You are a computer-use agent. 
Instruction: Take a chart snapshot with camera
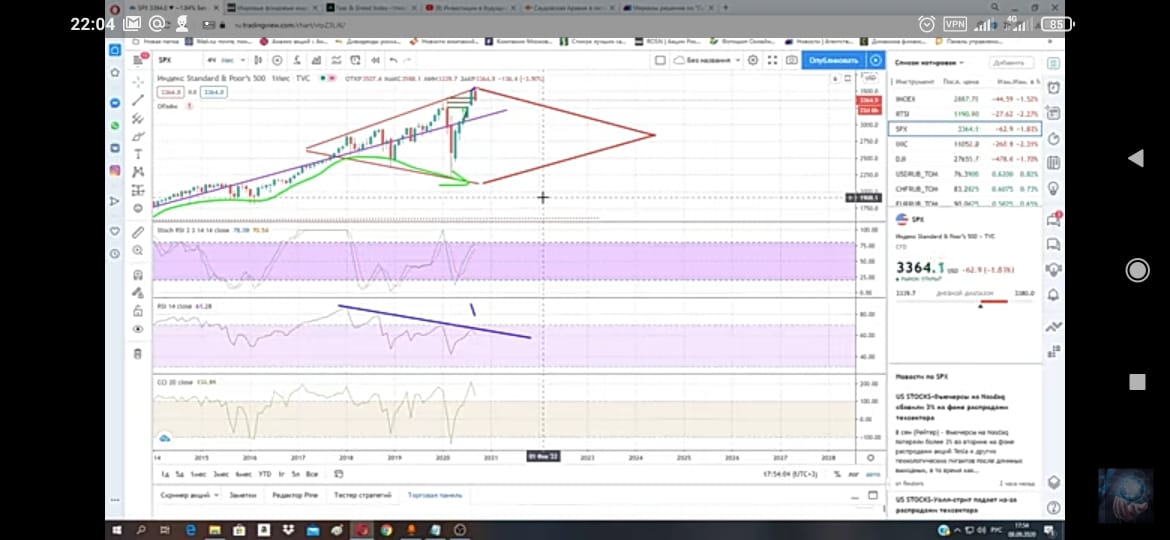[x=792, y=60]
